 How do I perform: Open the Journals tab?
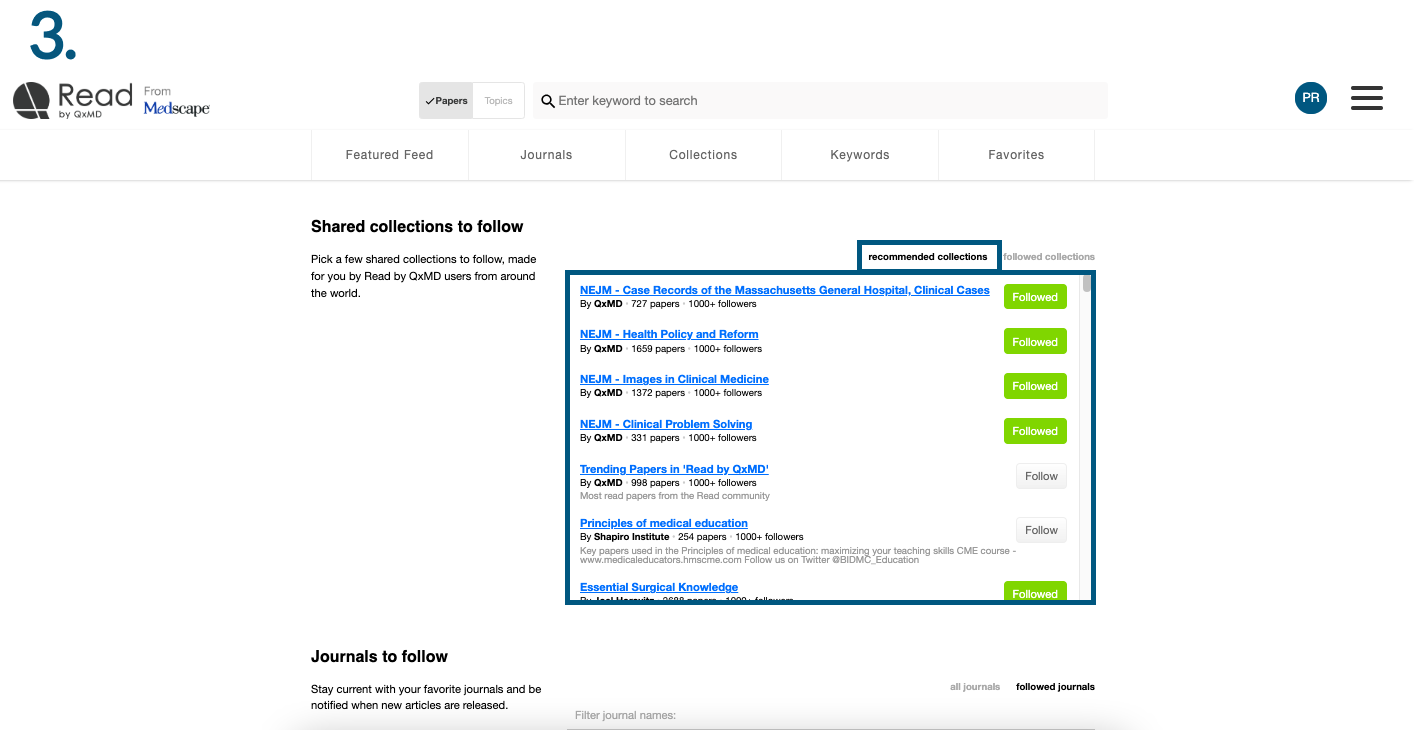pyautogui.click(x=546, y=155)
